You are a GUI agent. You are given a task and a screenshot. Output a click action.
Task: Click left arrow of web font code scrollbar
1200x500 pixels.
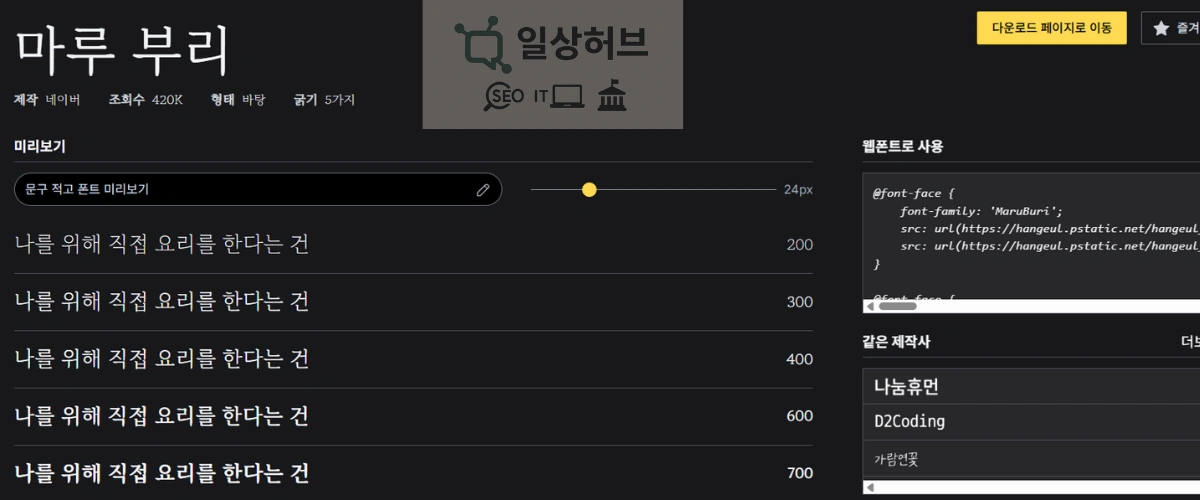[870, 306]
